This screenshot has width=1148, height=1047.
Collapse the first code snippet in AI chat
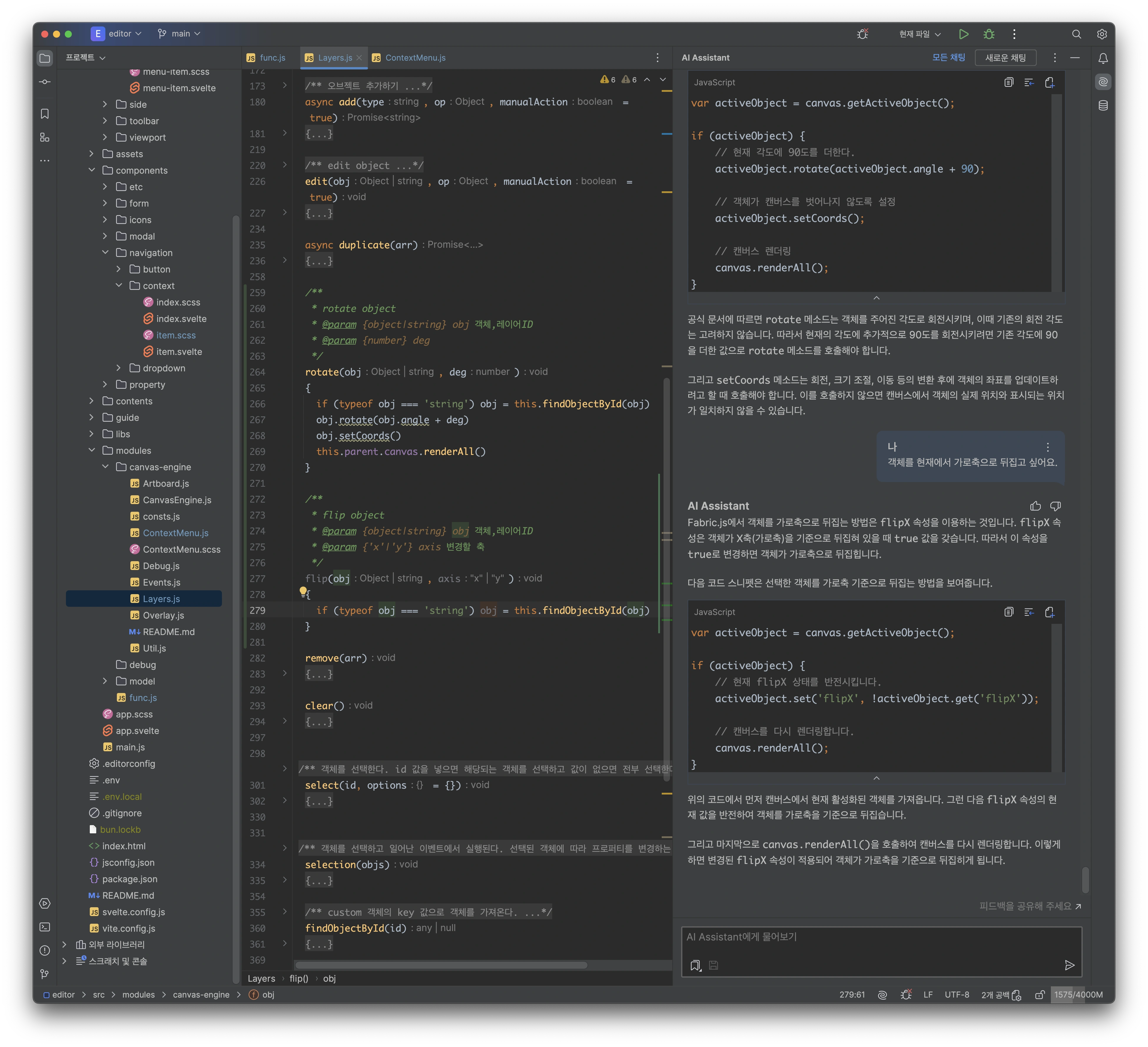[876, 298]
